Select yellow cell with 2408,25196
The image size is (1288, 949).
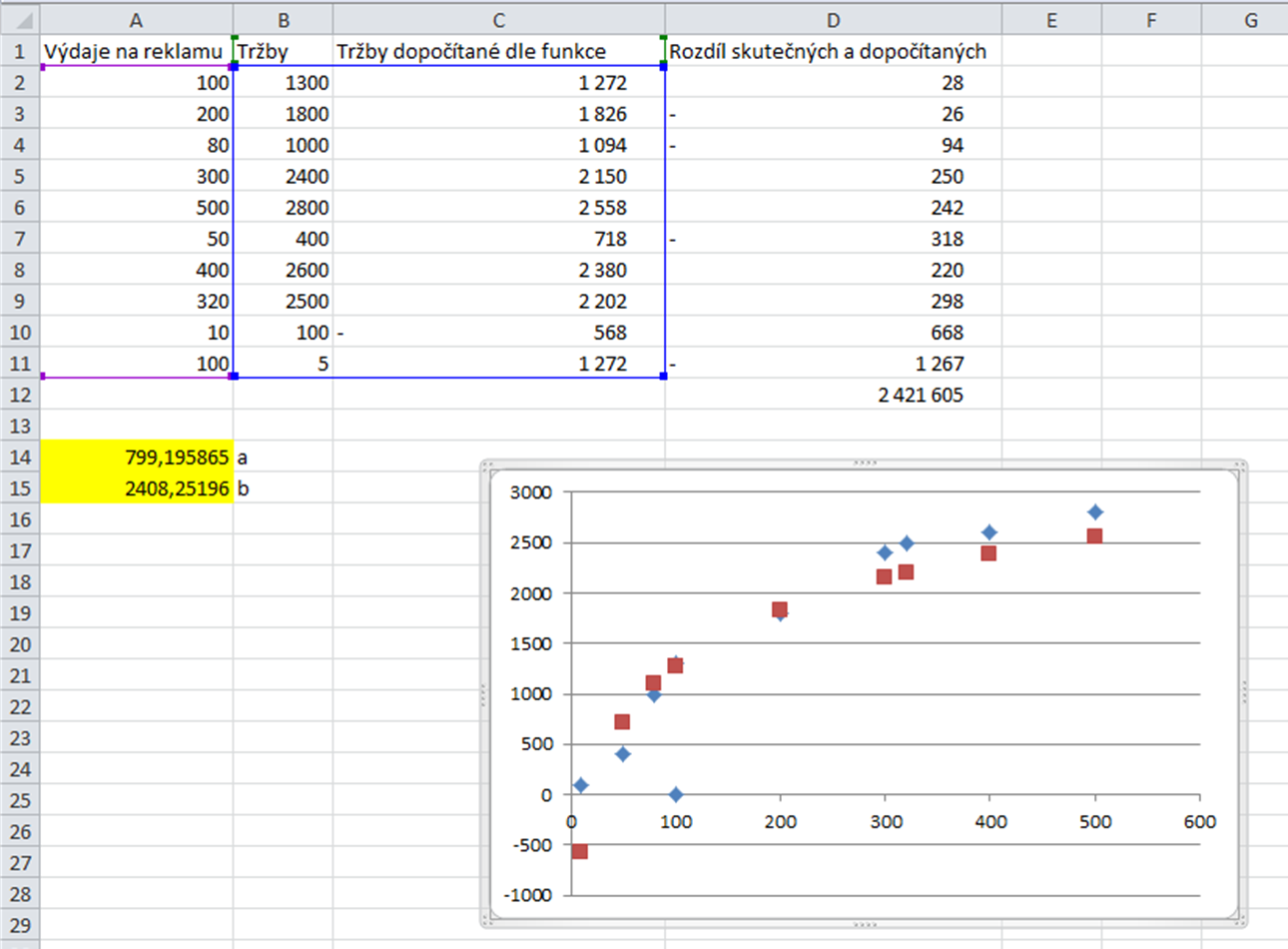[137, 488]
